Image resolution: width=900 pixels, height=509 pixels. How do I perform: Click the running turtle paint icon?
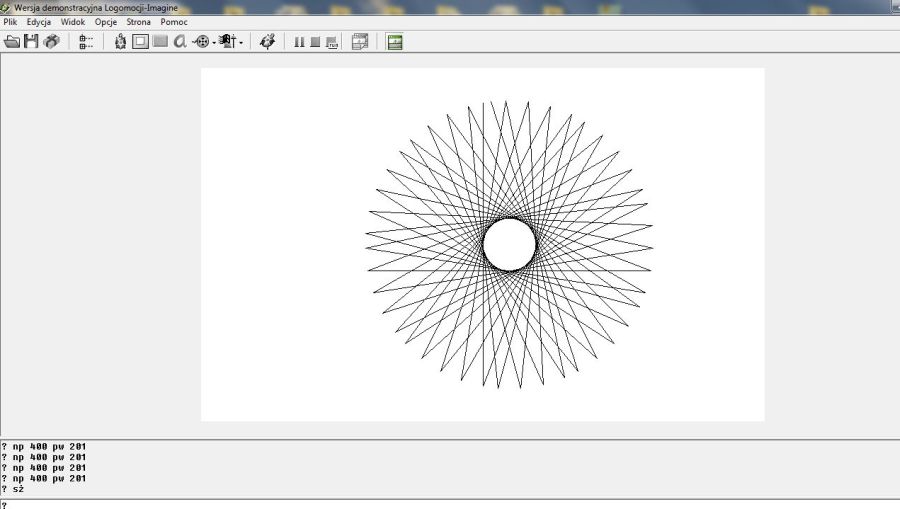pyautogui.click(x=267, y=42)
